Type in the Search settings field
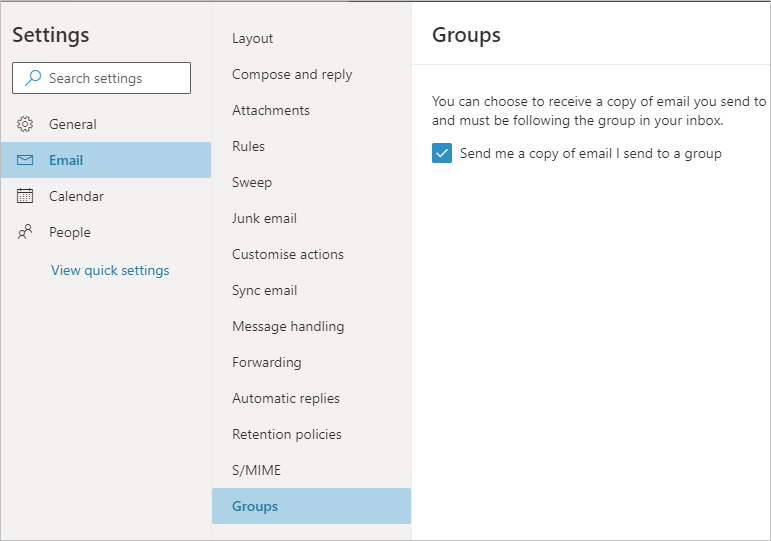Screen dimensions: 771x541 pyautogui.click(x=112, y=78)
